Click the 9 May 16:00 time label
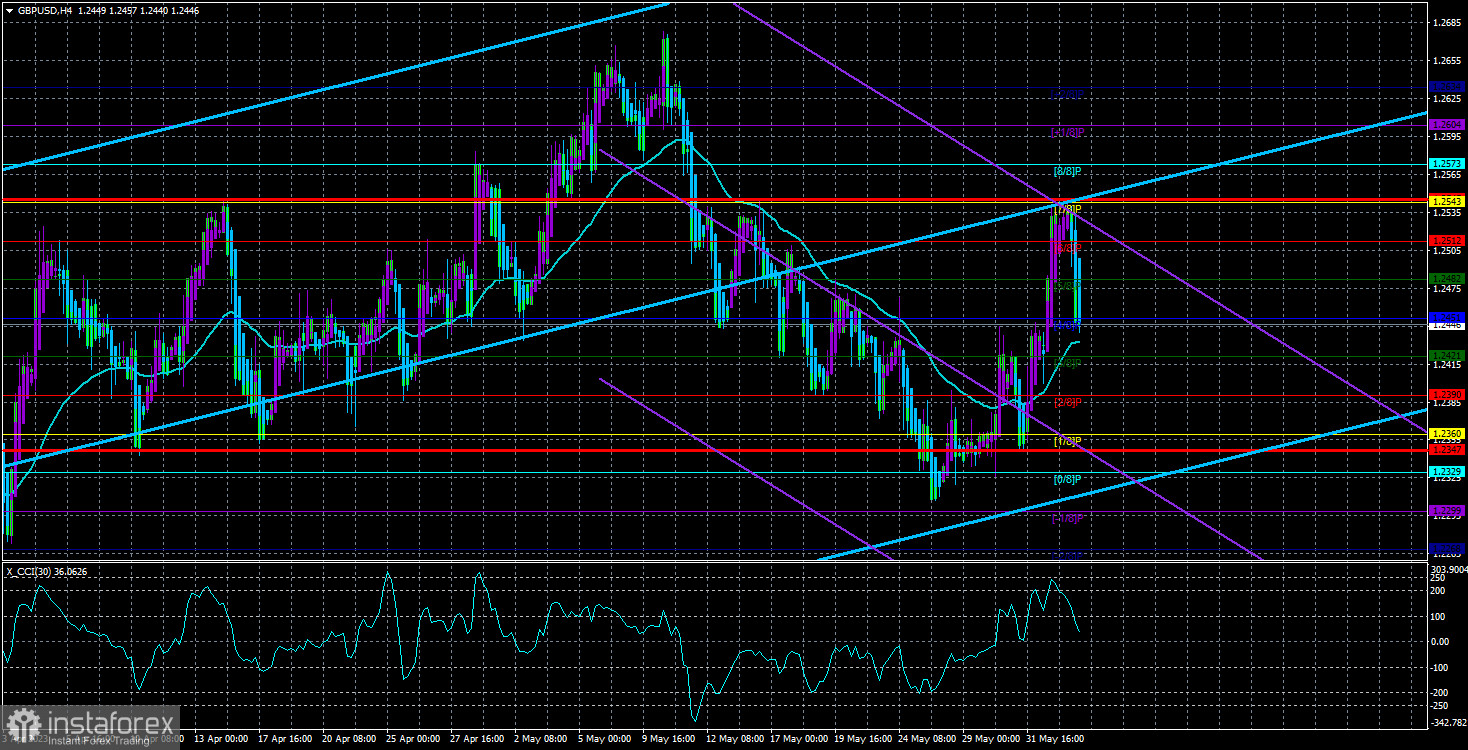 [668, 739]
